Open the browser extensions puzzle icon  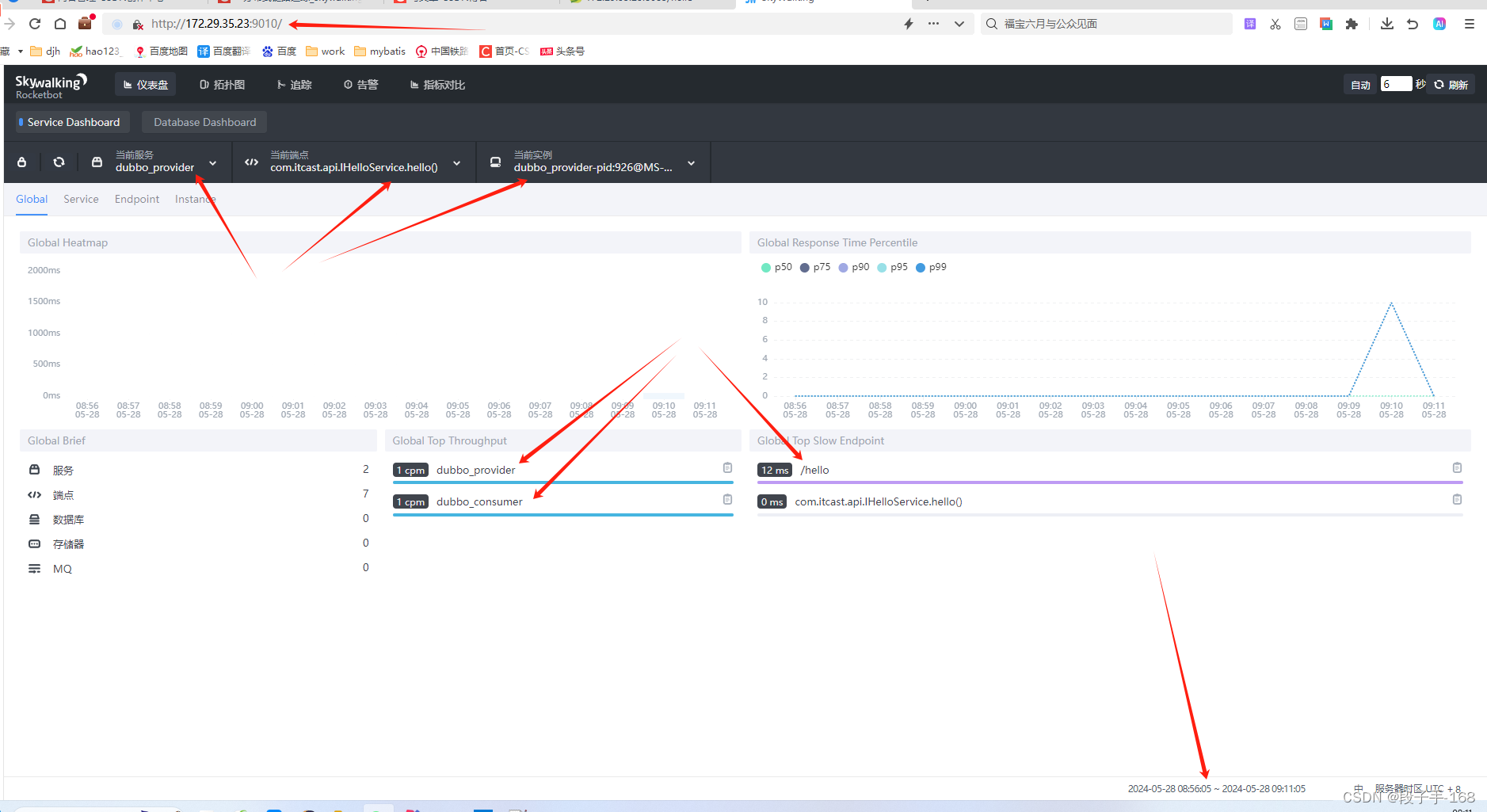[1352, 24]
